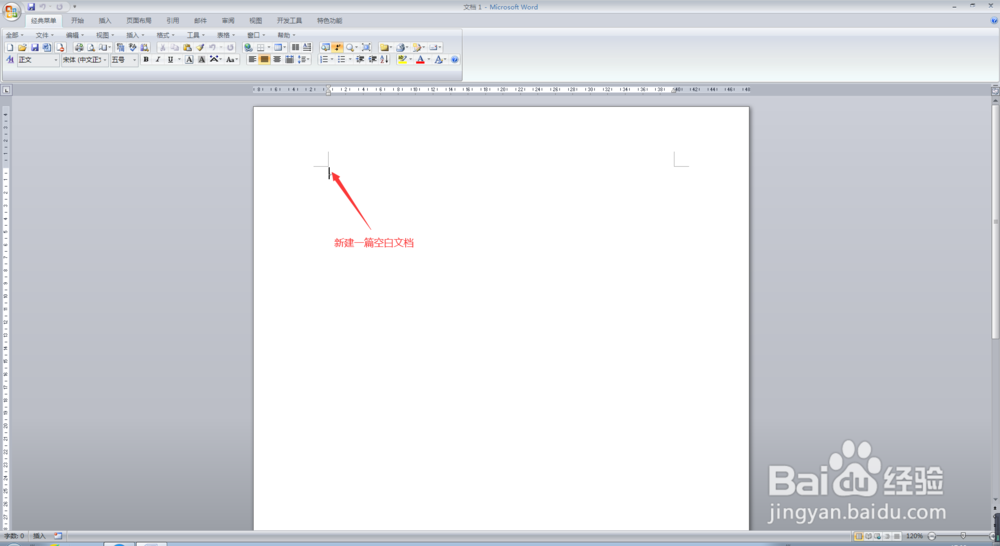Click the toolbar Save icon beside Open
Image resolution: width=1000 pixels, height=546 pixels.
pyautogui.click(x=34, y=47)
